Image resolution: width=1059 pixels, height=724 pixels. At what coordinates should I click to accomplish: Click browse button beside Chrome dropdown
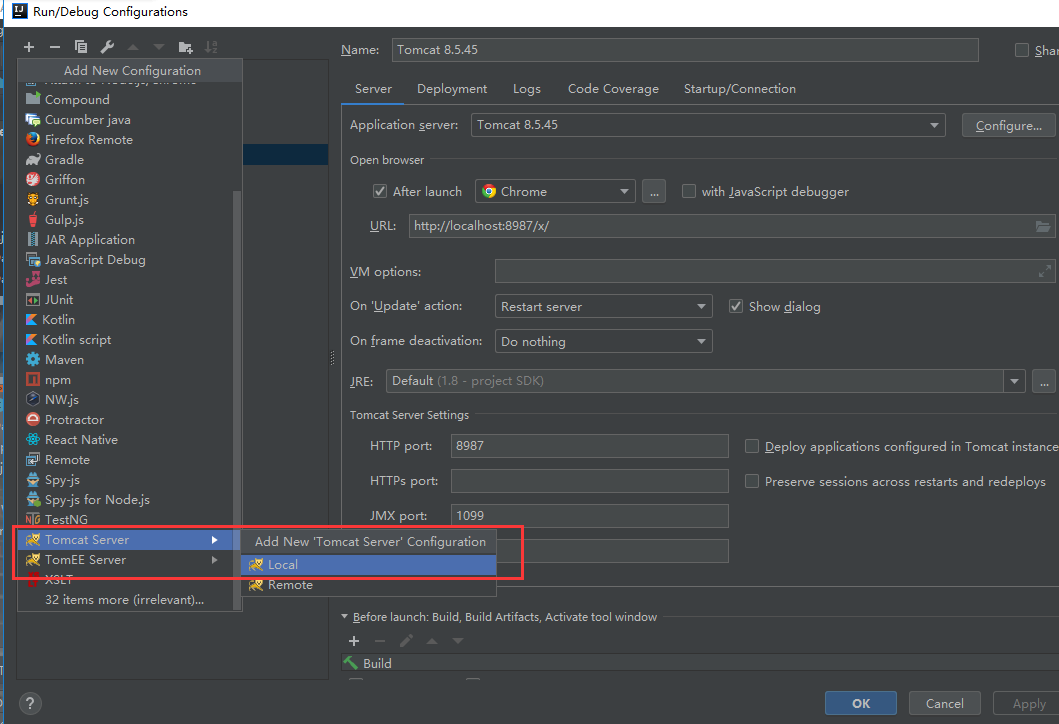pos(654,192)
